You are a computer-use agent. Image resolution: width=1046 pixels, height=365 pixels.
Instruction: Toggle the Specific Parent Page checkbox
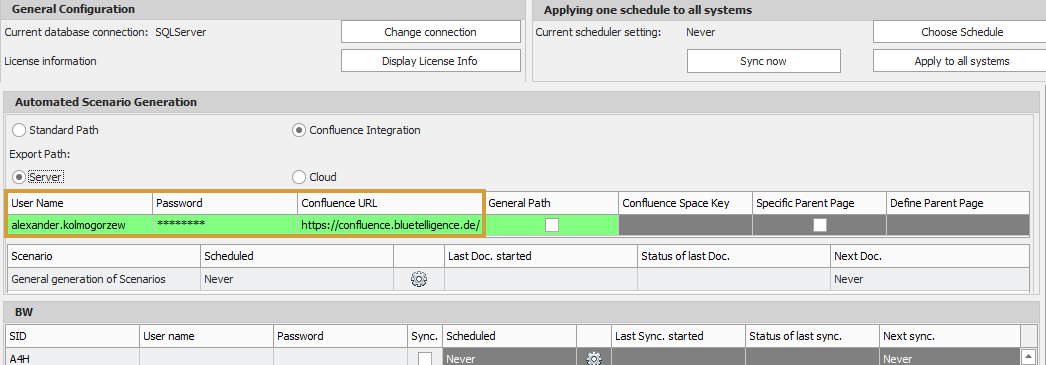click(819, 226)
